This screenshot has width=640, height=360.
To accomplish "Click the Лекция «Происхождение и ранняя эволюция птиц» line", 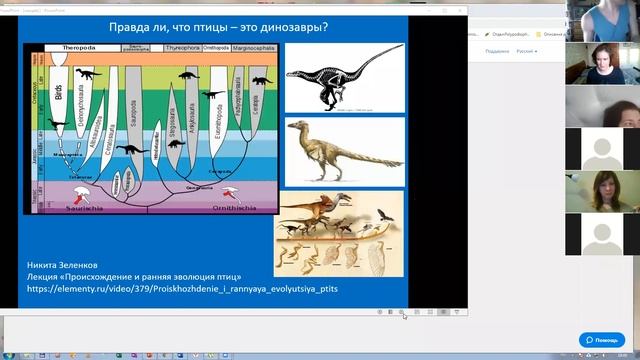I will tap(134, 277).
